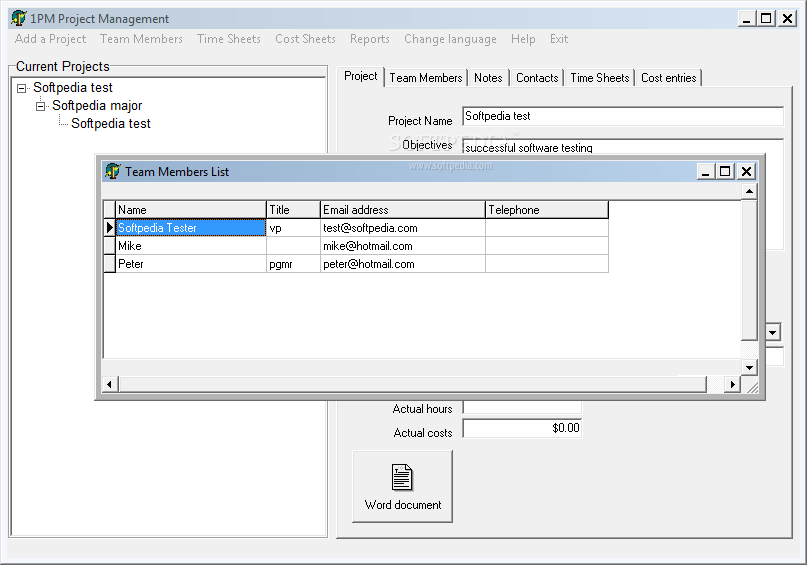
Task: Close the Team Members List window
Action: pos(747,171)
